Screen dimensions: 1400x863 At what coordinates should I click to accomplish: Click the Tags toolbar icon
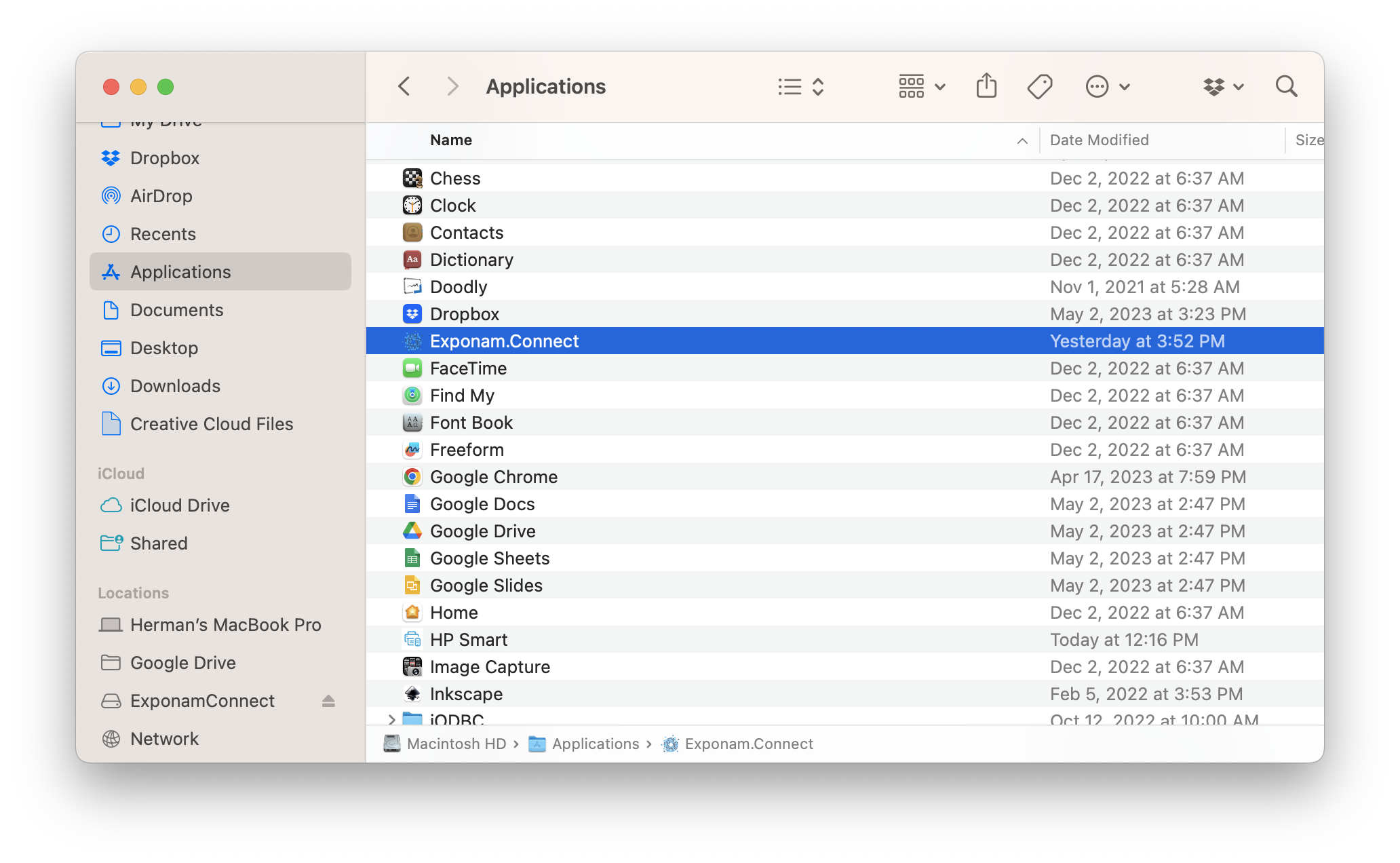(1039, 86)
